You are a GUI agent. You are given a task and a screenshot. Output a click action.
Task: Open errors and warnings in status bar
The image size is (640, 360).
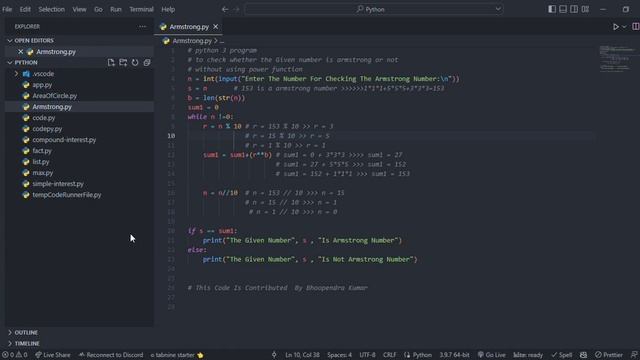click(x=14, y=355)
